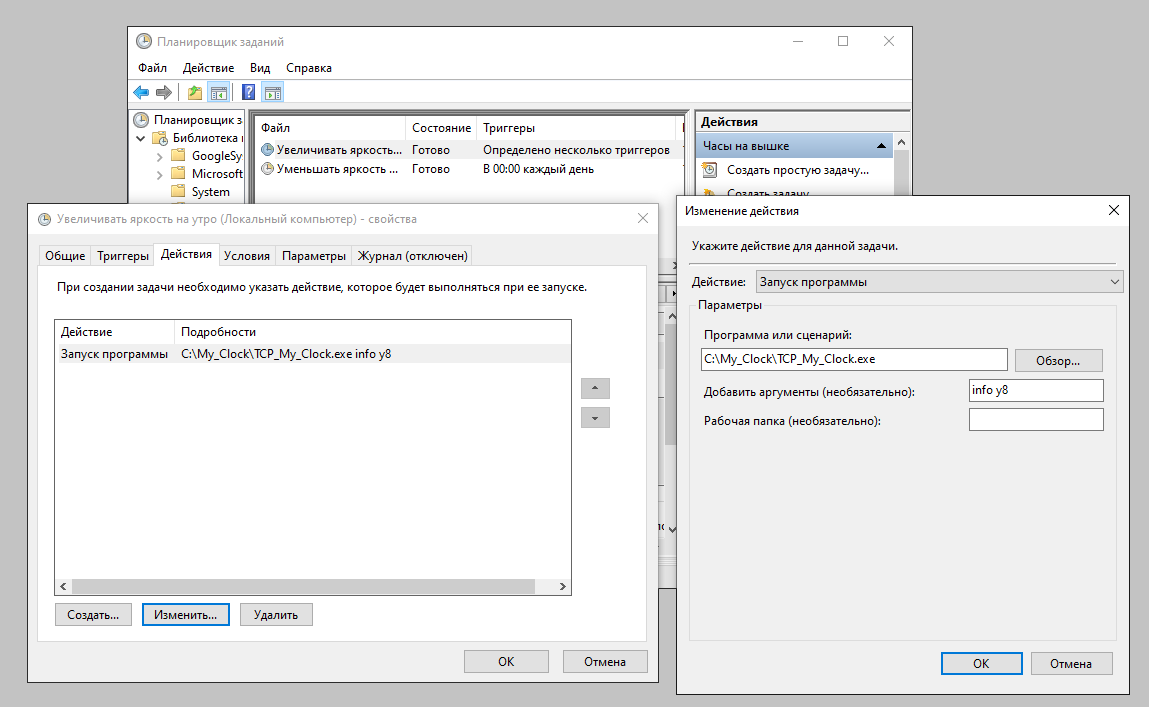Image resolution: width=1149 pixels, height=707 pixels.
Task: Expand the Microsoft folder node
Action: (159, 174)
